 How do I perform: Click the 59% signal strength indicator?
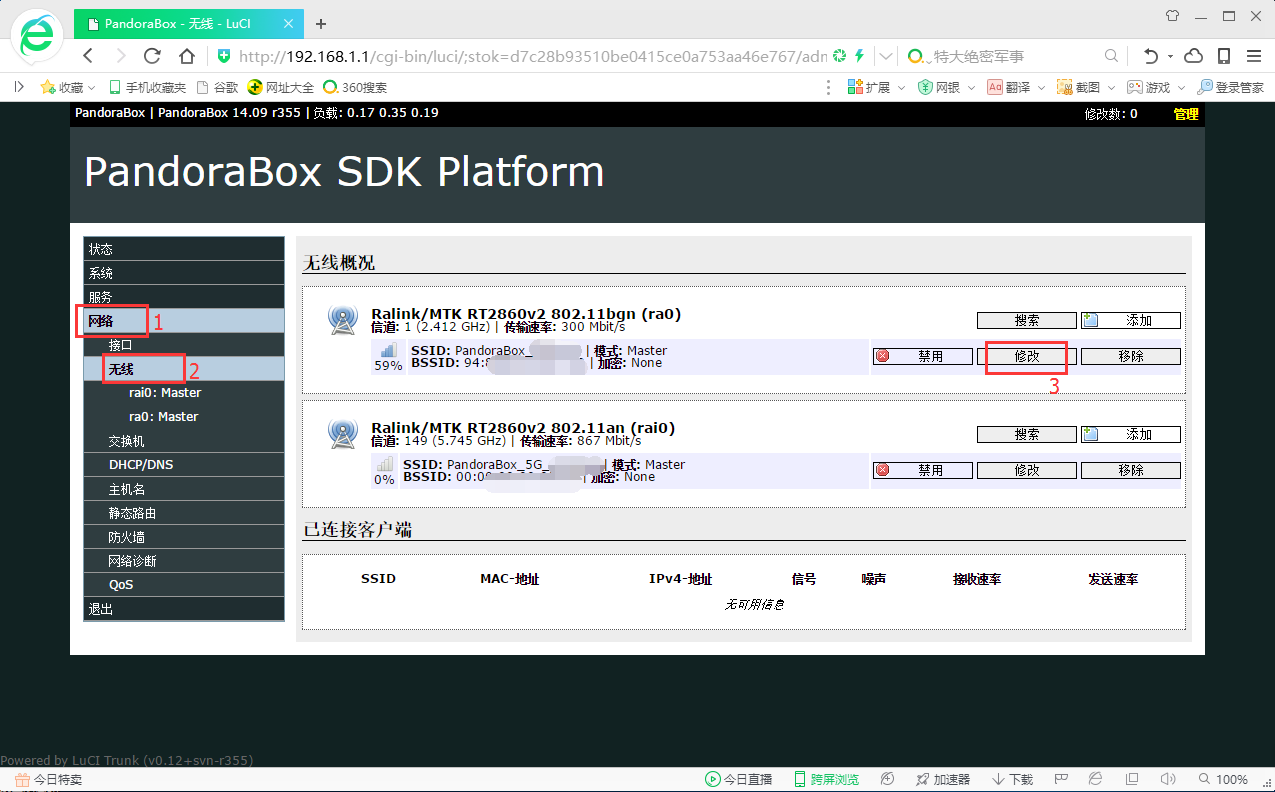(388, 357)
